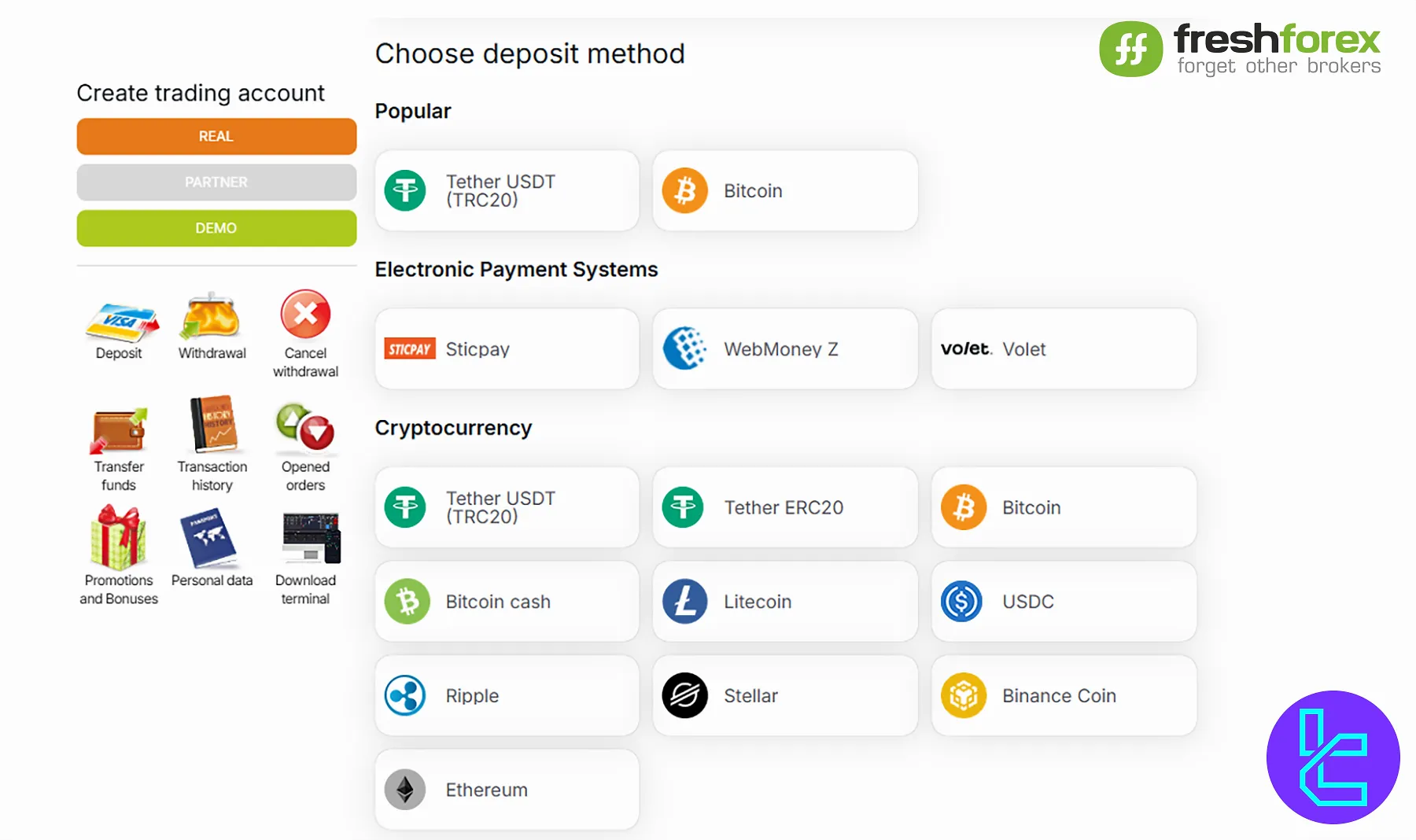1416x840 pixels.
Task: Choose Ethereum as deposit method
Action: click(507, 790)
